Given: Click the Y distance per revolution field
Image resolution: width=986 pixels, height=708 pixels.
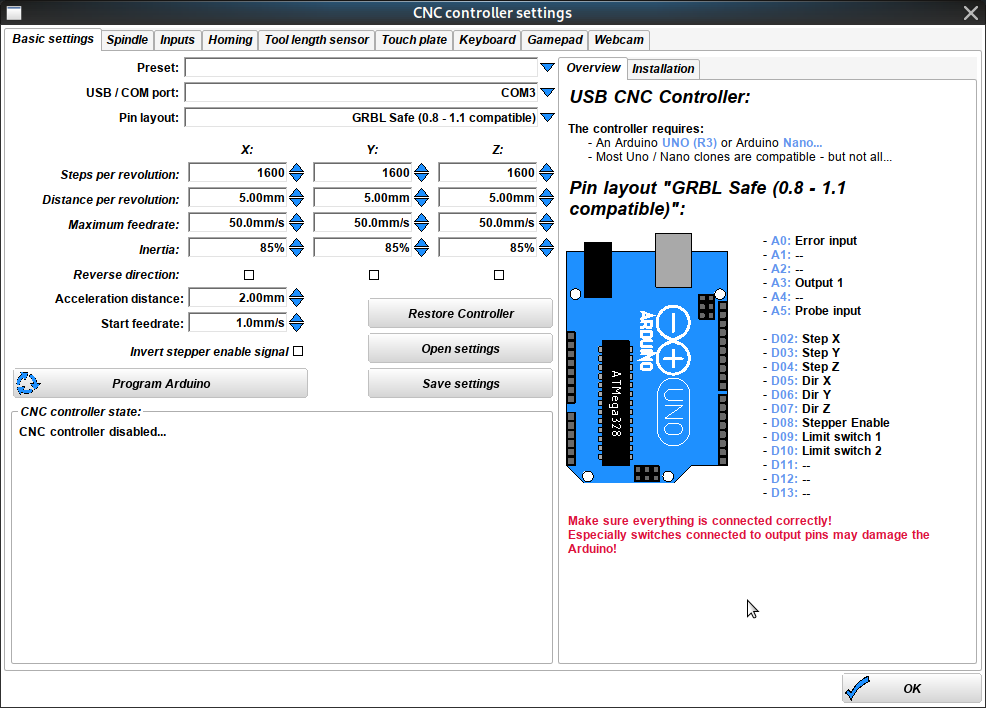Looking at the screenshot, I should 361,199.
